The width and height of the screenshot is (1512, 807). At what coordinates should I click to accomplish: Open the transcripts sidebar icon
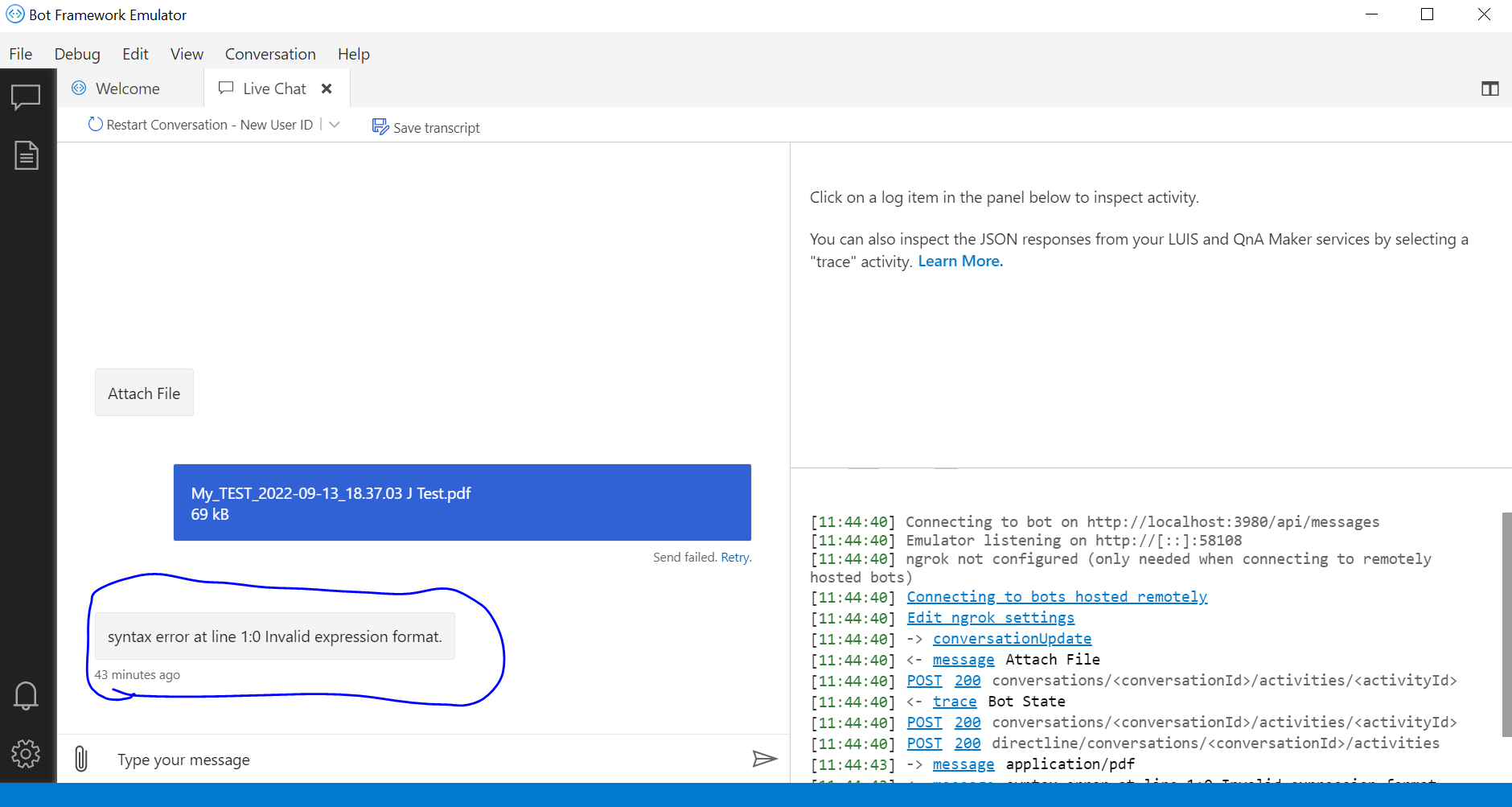tap(27, 154)
